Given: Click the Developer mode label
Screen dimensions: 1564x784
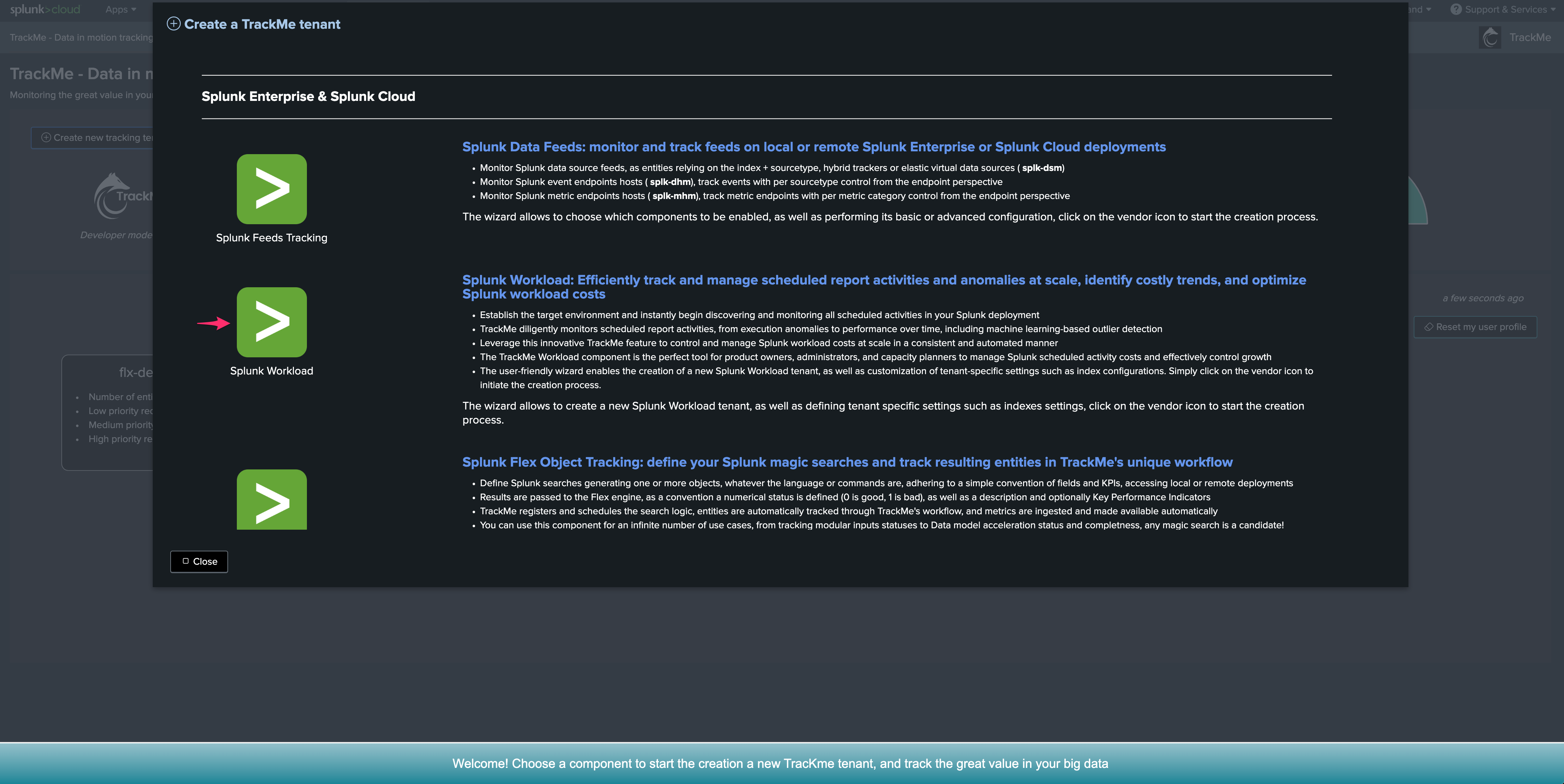Looking at the screenshot, I should click(116, 235).
